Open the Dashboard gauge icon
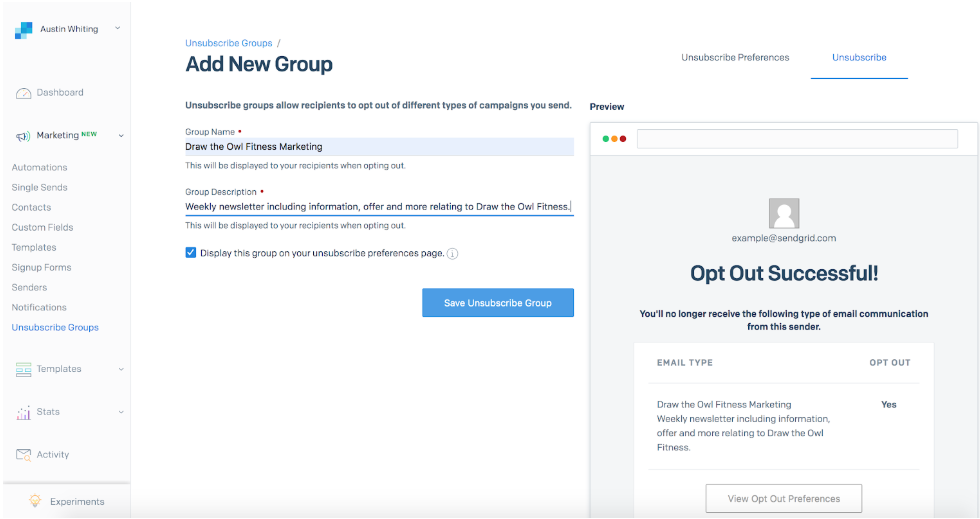Screen dimensions: 980x519 click(x=23, y=93)
